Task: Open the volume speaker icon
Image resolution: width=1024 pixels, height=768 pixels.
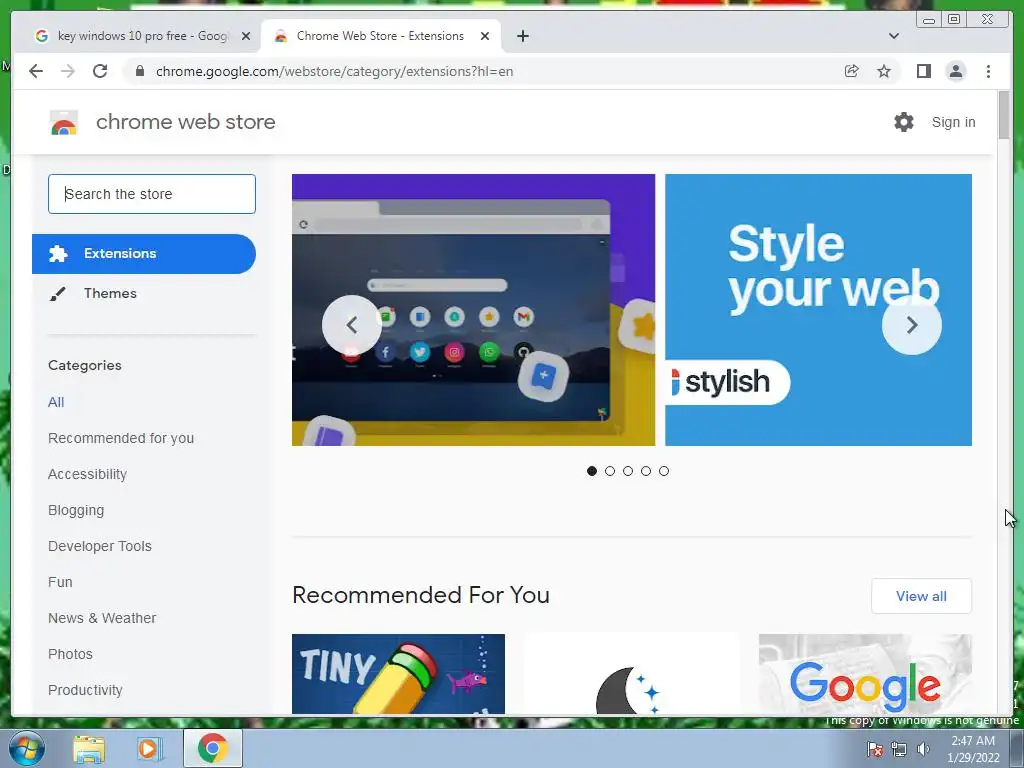Action: click(x=923, y=749)
